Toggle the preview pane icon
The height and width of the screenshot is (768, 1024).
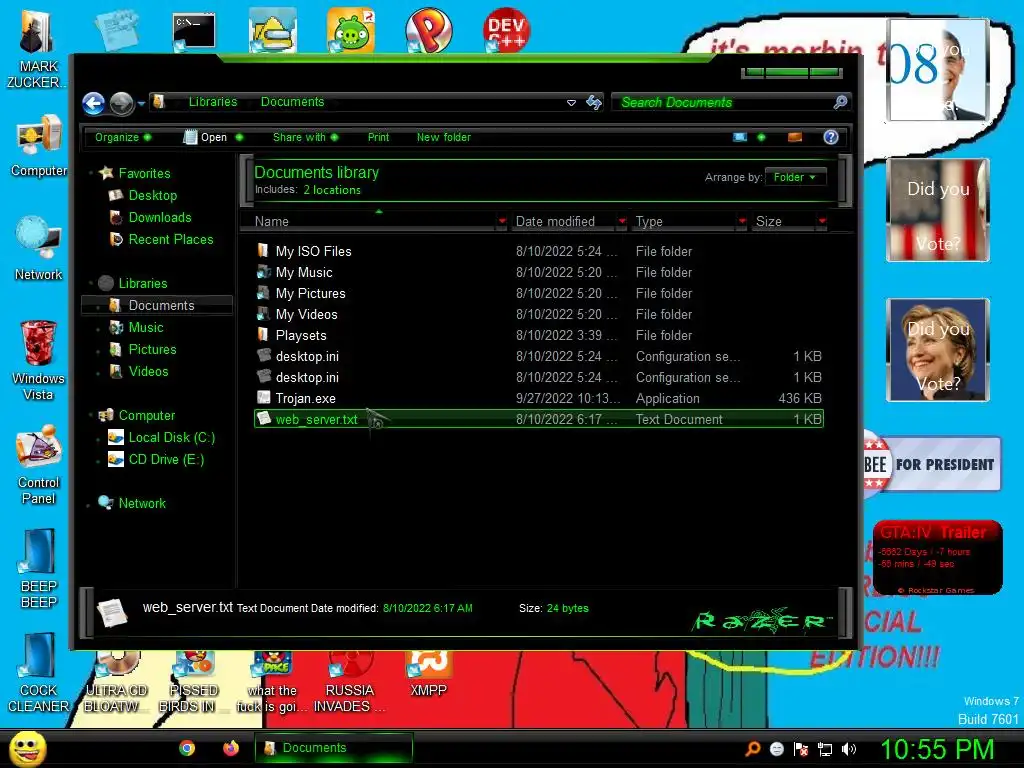tap(795, 137)
